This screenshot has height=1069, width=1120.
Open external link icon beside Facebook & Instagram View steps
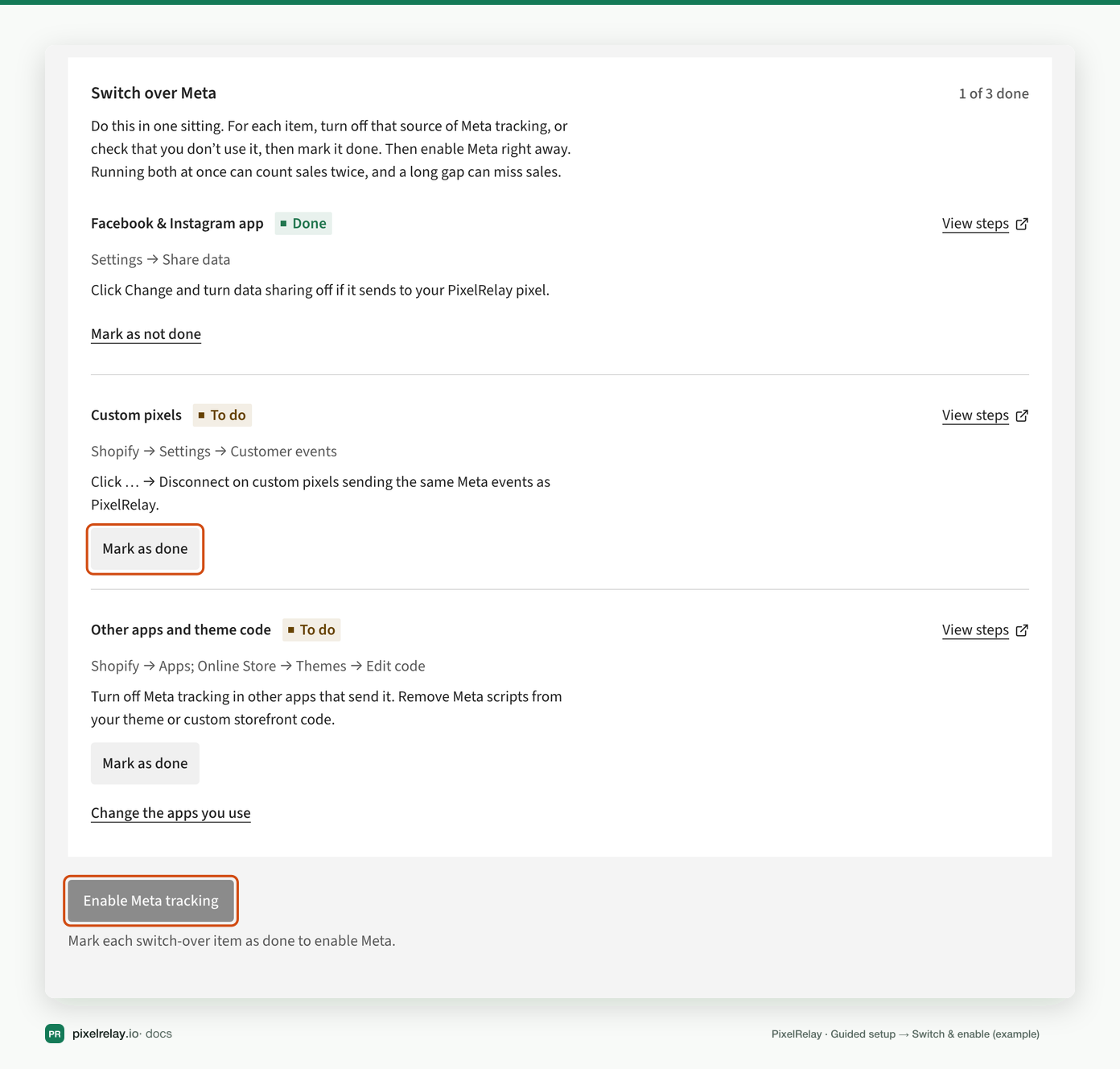pos(1022,224)
